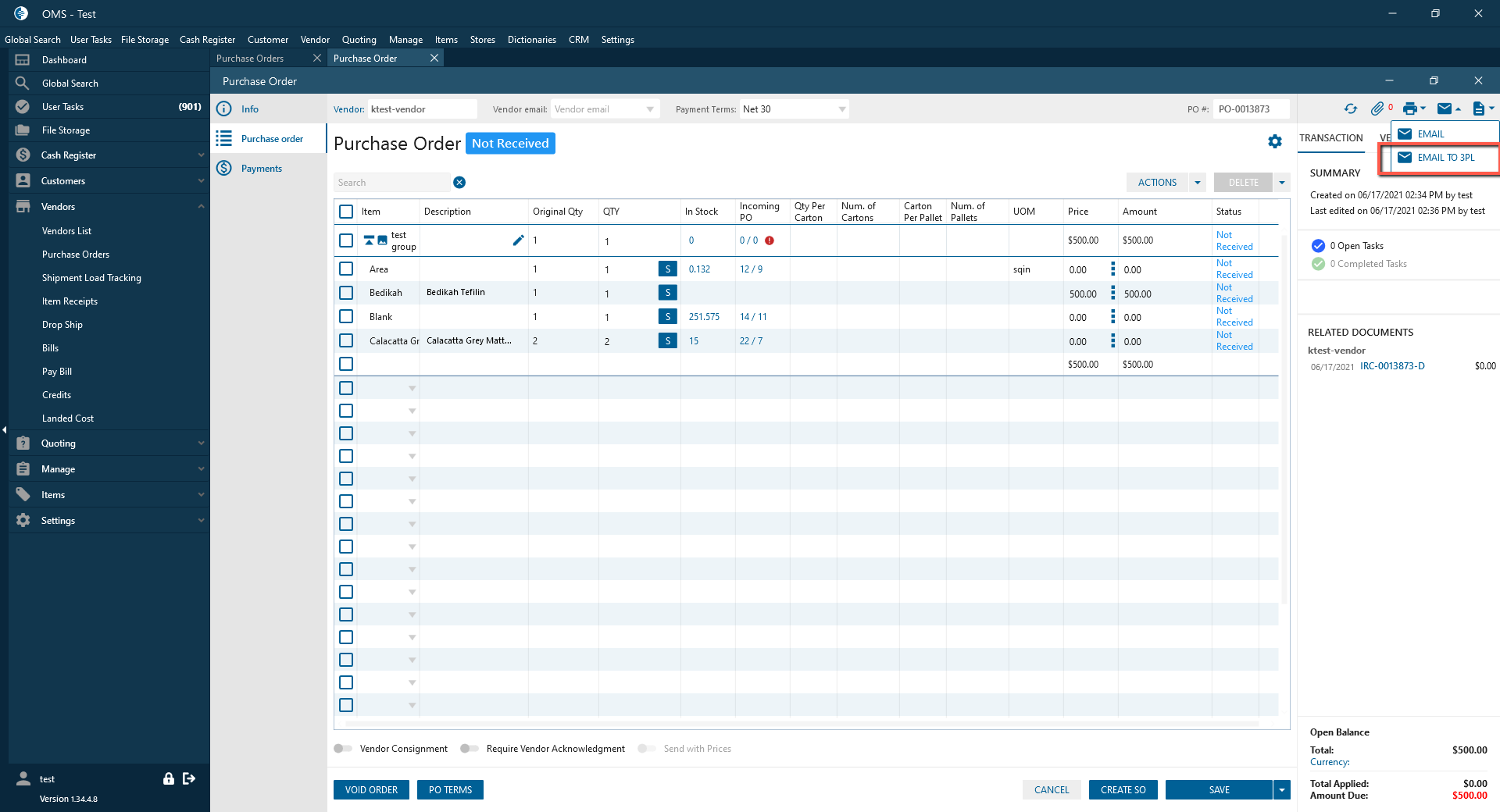The height and width of the screenshot is (812, 1500).
Task: Expand the ACTIONS dropdown arrow
Action: click(1197, 183)
